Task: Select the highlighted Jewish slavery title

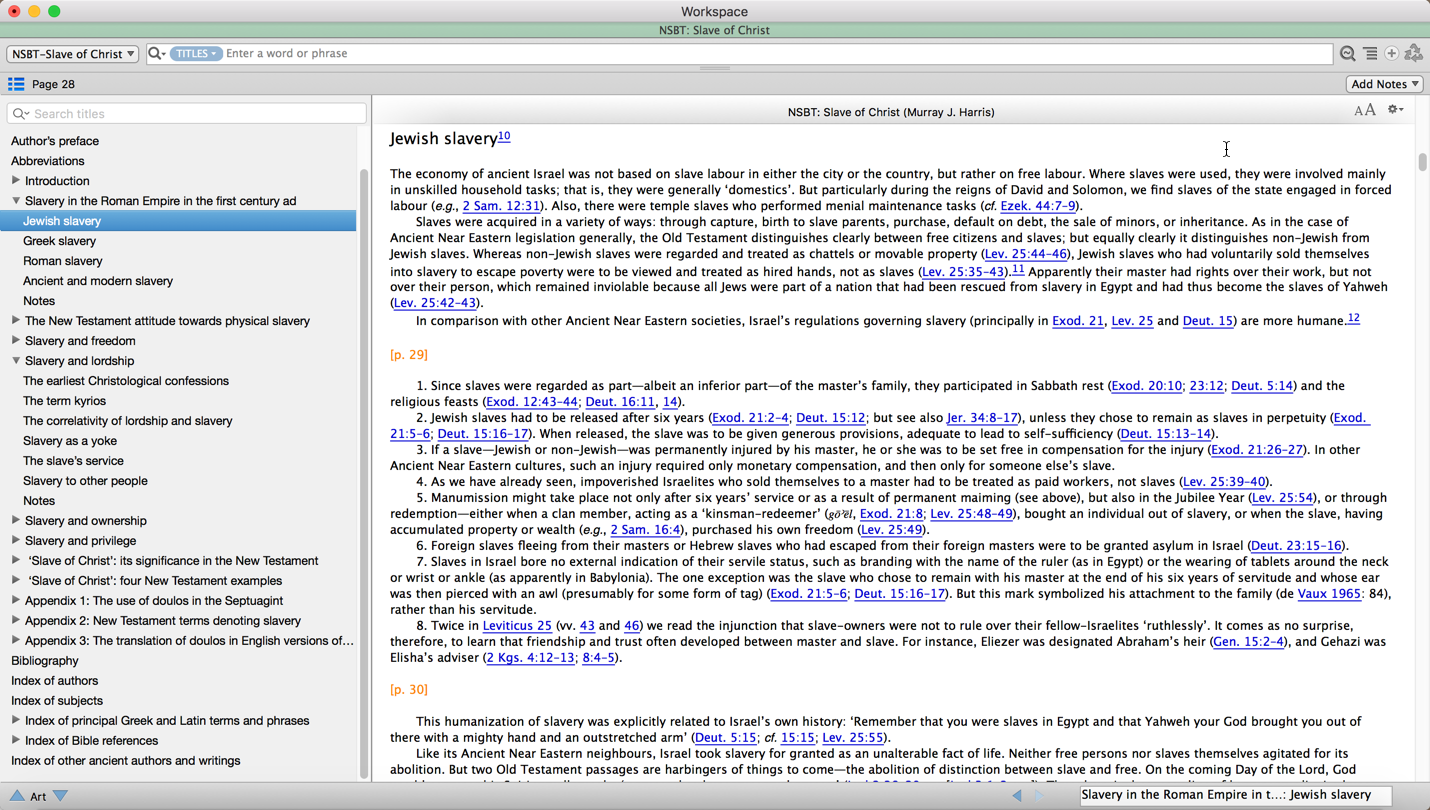Action: [178, 221]
